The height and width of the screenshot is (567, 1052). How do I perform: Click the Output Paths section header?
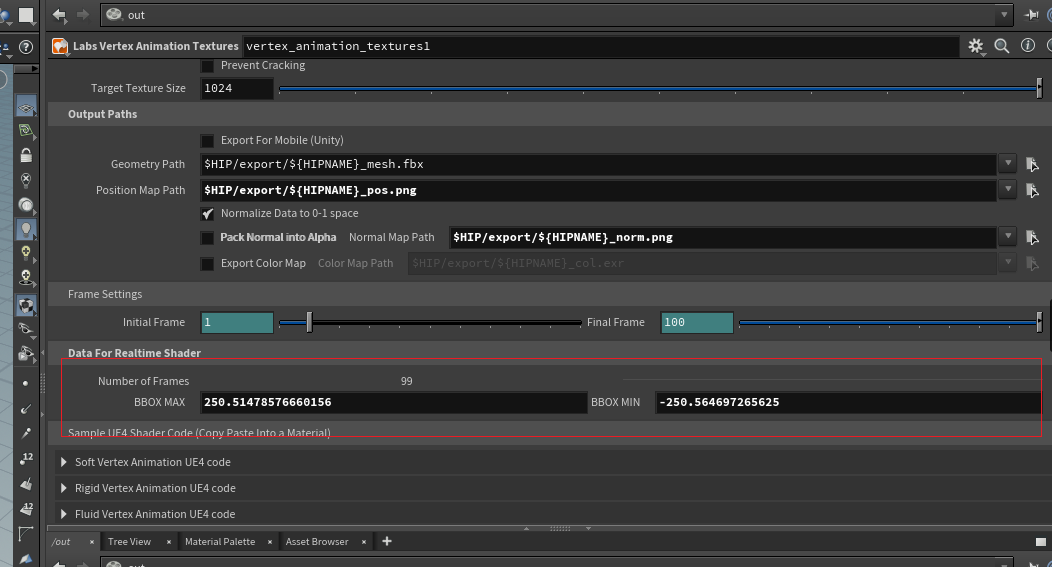[103, 114]
